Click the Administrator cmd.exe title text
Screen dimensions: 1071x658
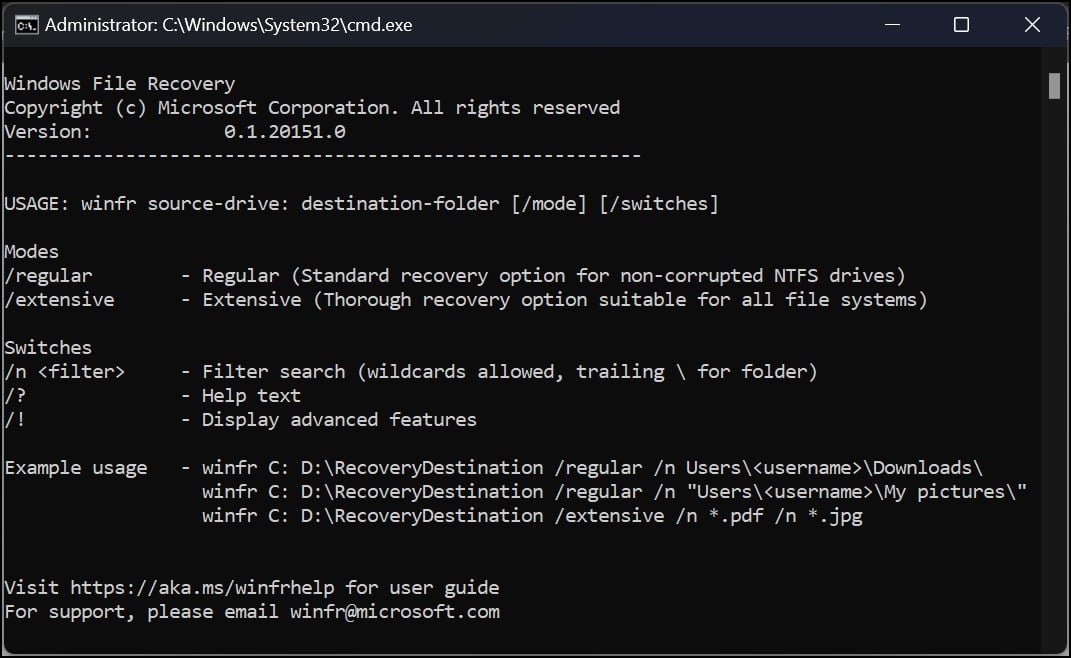[229, 25]
